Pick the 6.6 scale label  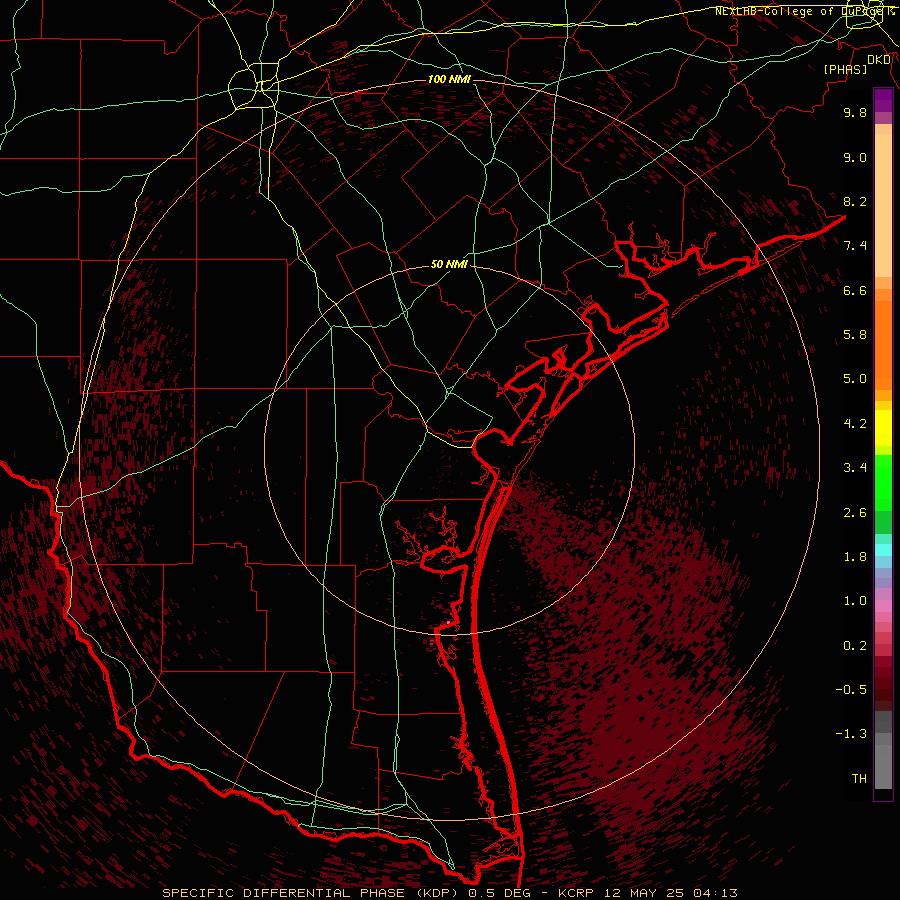855,290
